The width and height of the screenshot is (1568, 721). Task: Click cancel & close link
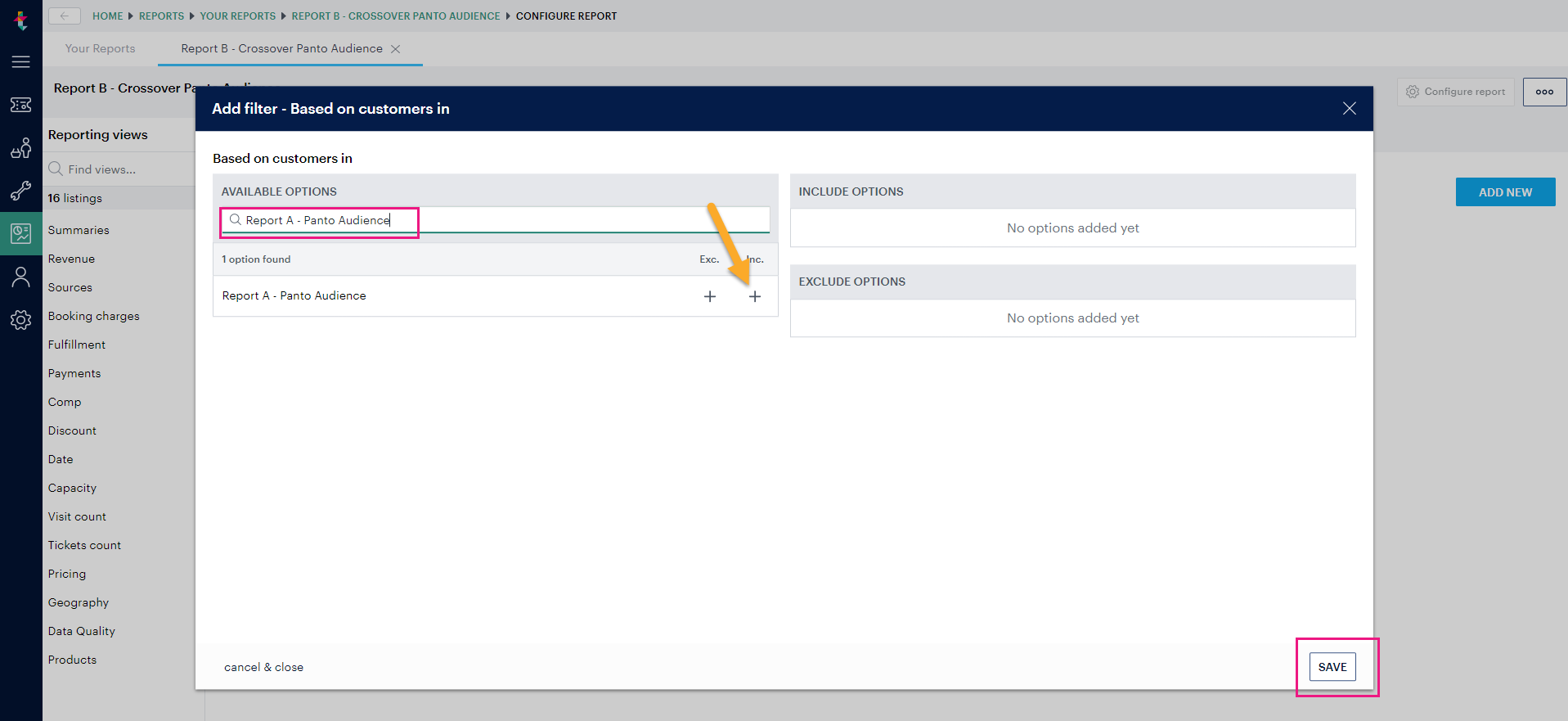point(263,667)
